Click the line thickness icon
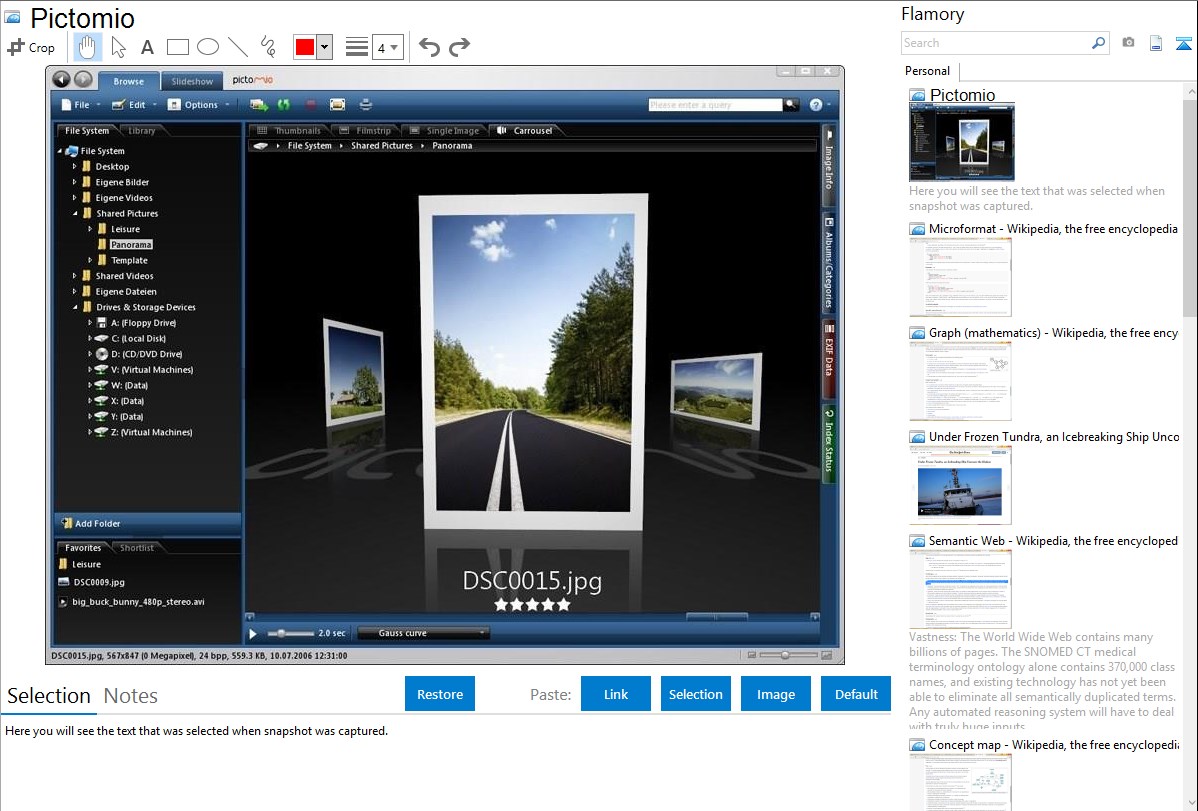1198x811 pixels. tap(356, 47)
